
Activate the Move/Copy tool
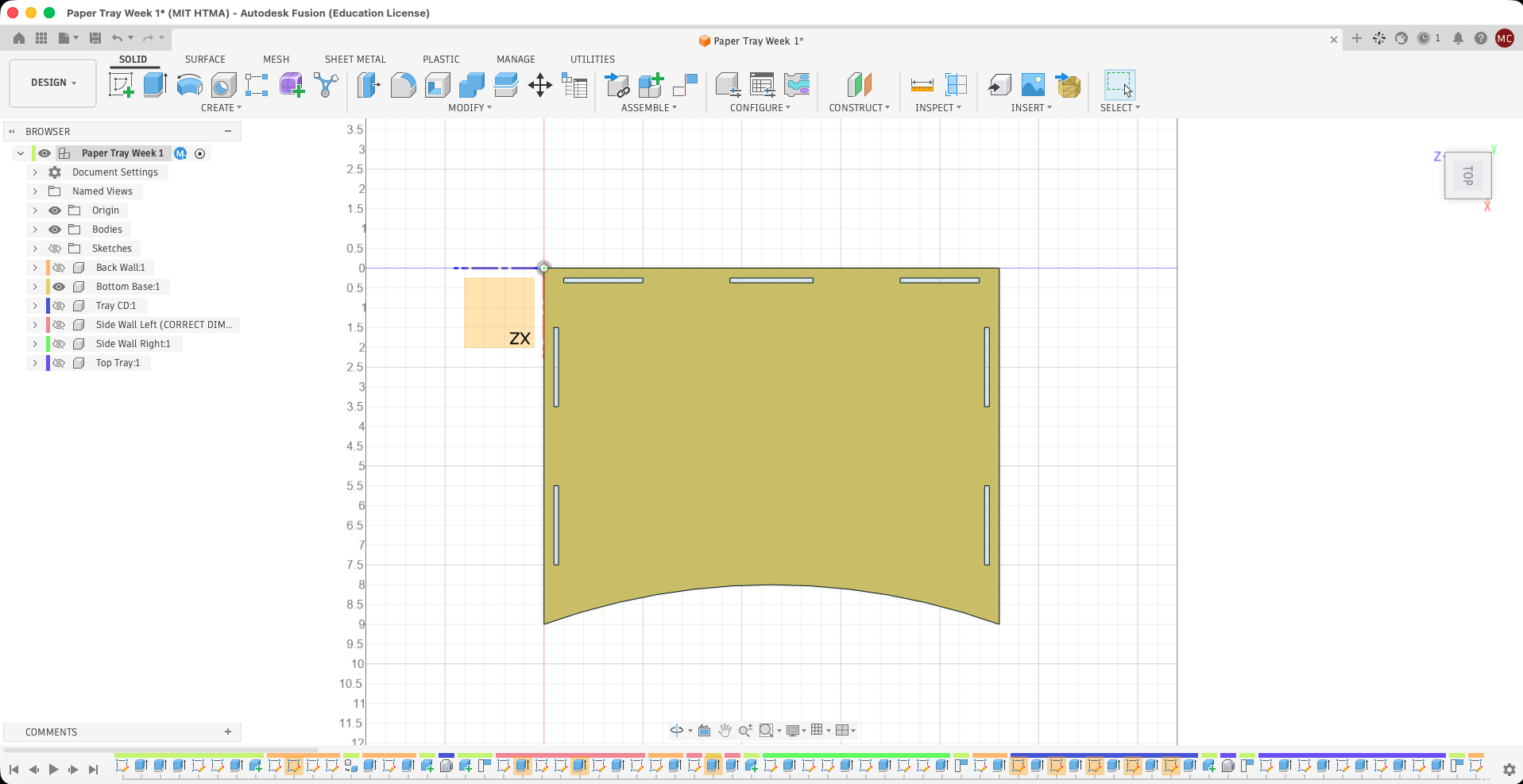click(x=540, y=85)
